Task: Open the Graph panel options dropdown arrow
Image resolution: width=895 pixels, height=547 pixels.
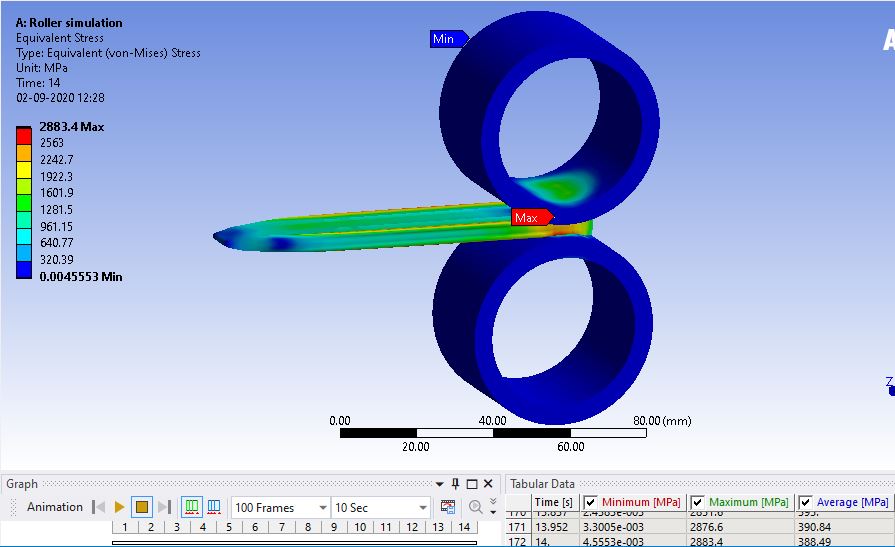Action: 439,484
